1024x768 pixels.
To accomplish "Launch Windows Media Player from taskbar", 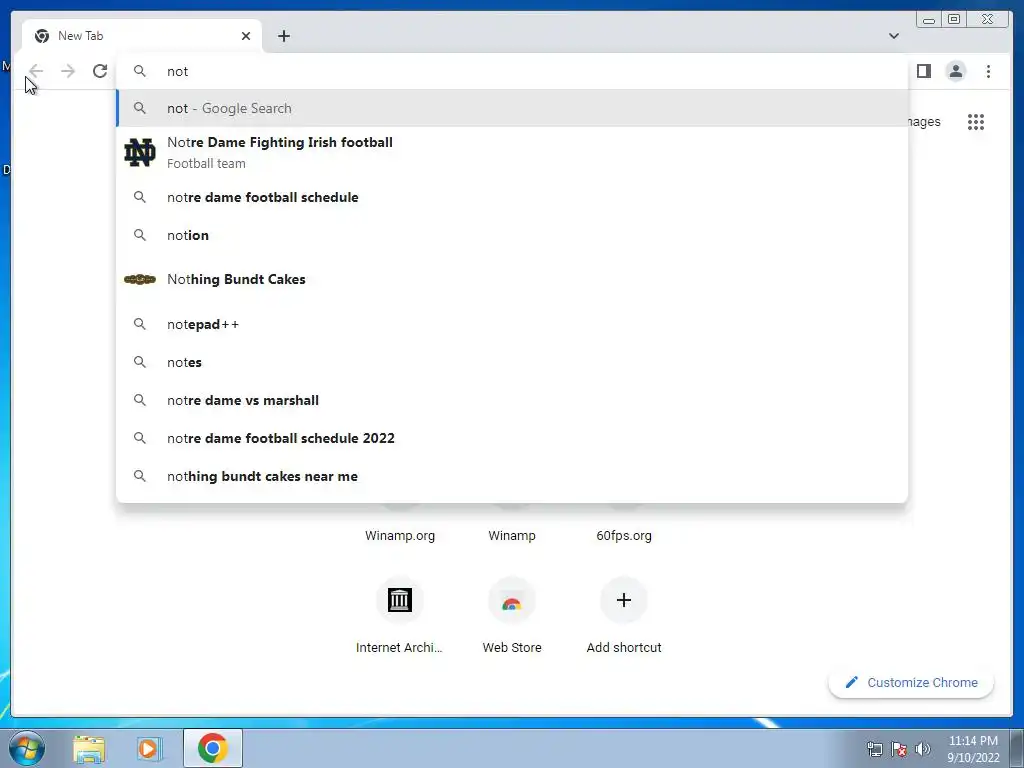I will [x=149, y=748].
